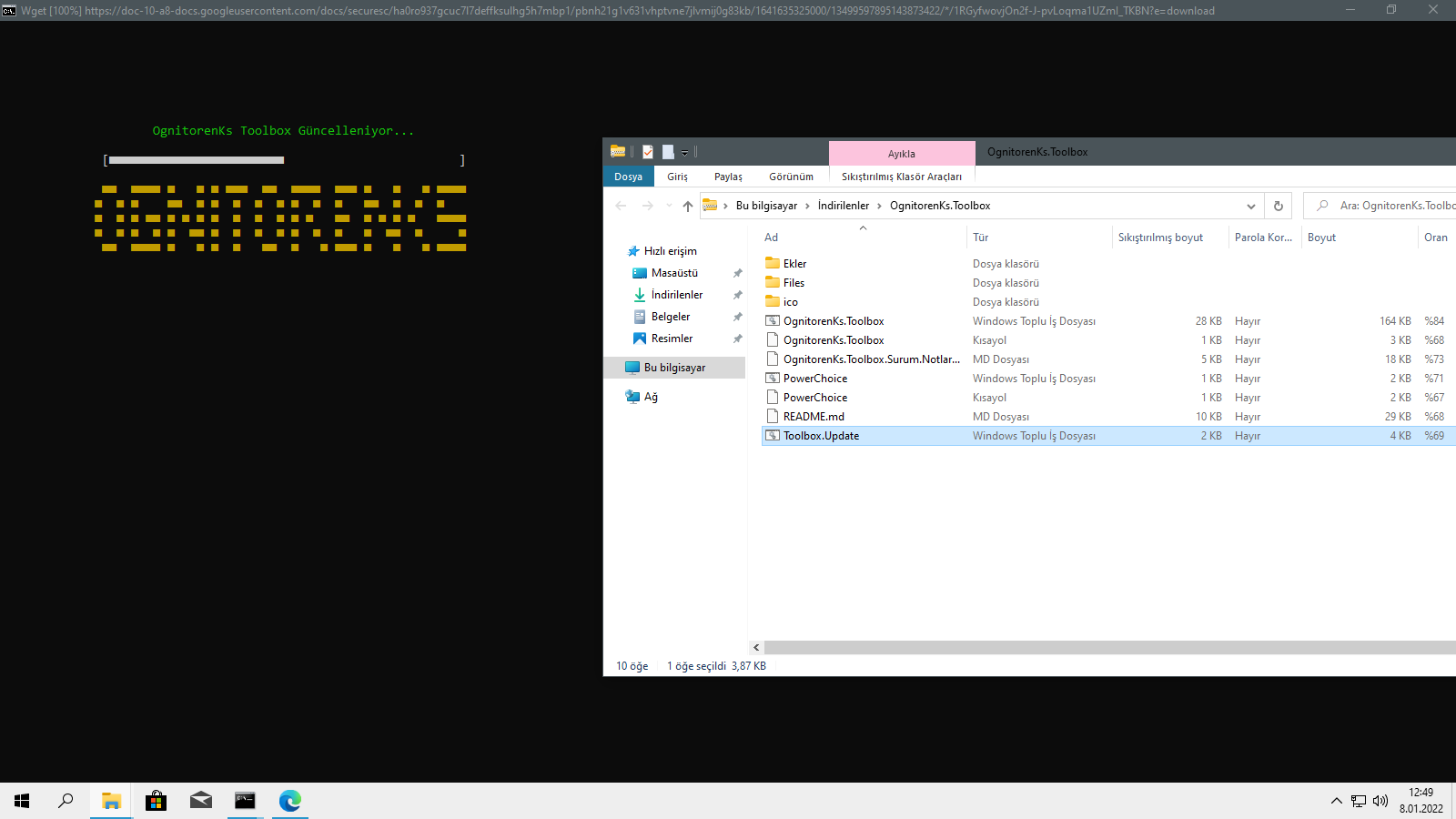Select the Files folder icon

773,283
